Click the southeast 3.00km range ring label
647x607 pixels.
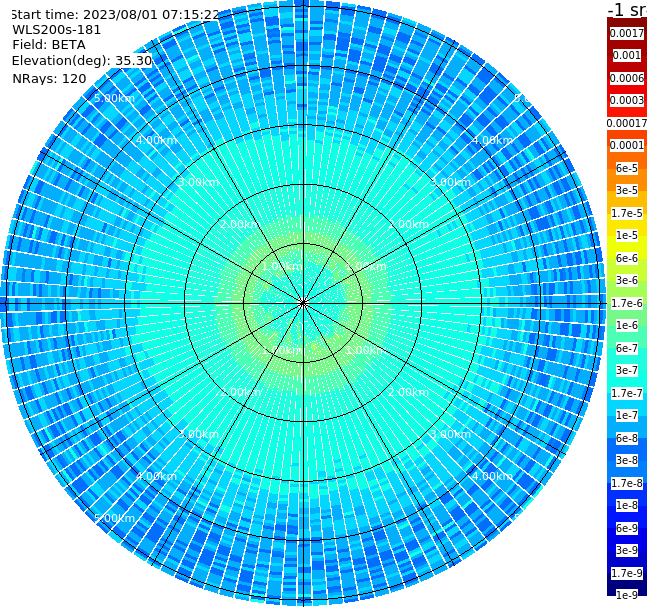click(450, 434)
